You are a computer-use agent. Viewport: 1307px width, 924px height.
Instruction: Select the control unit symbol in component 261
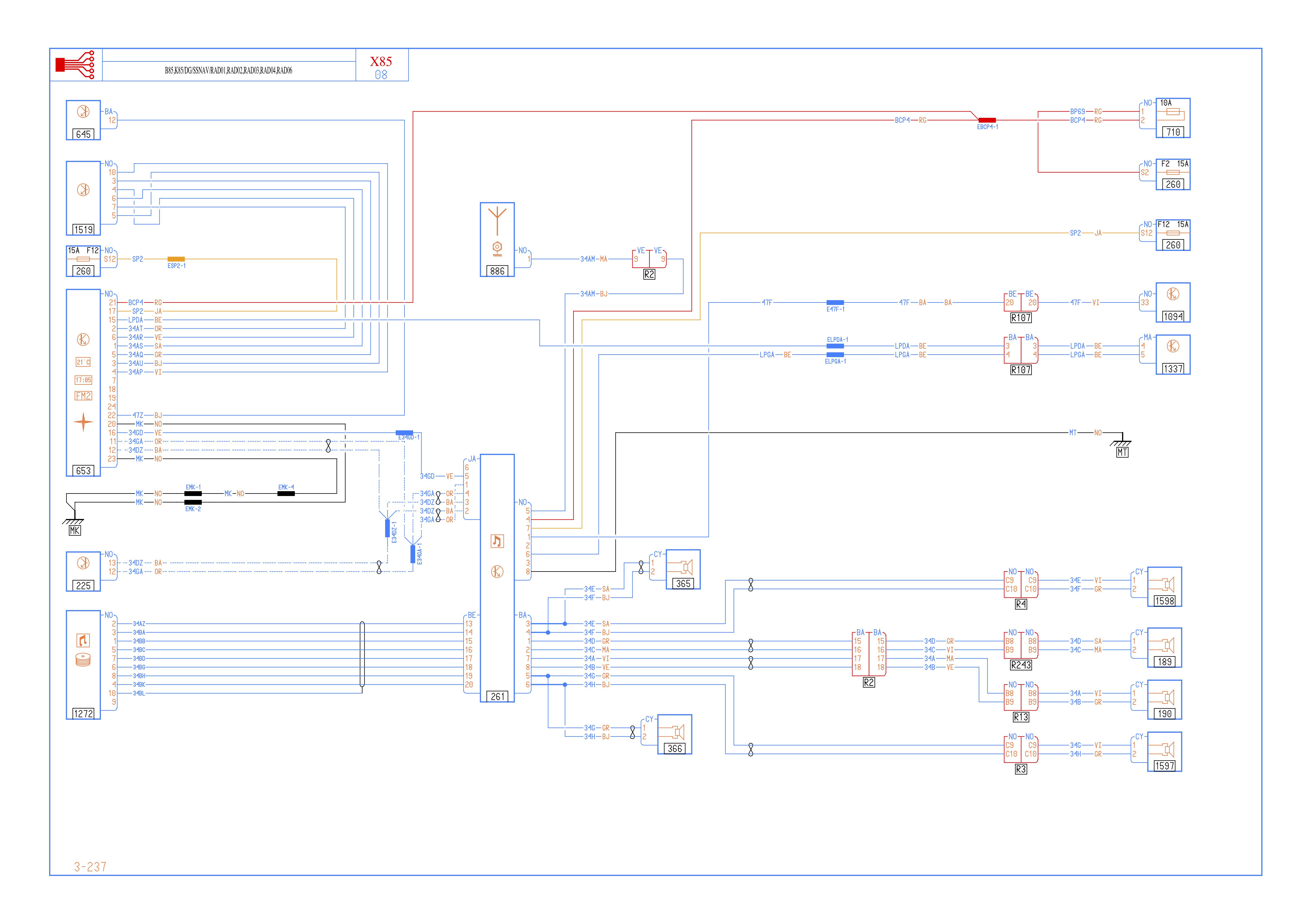[x=497, y=572]
